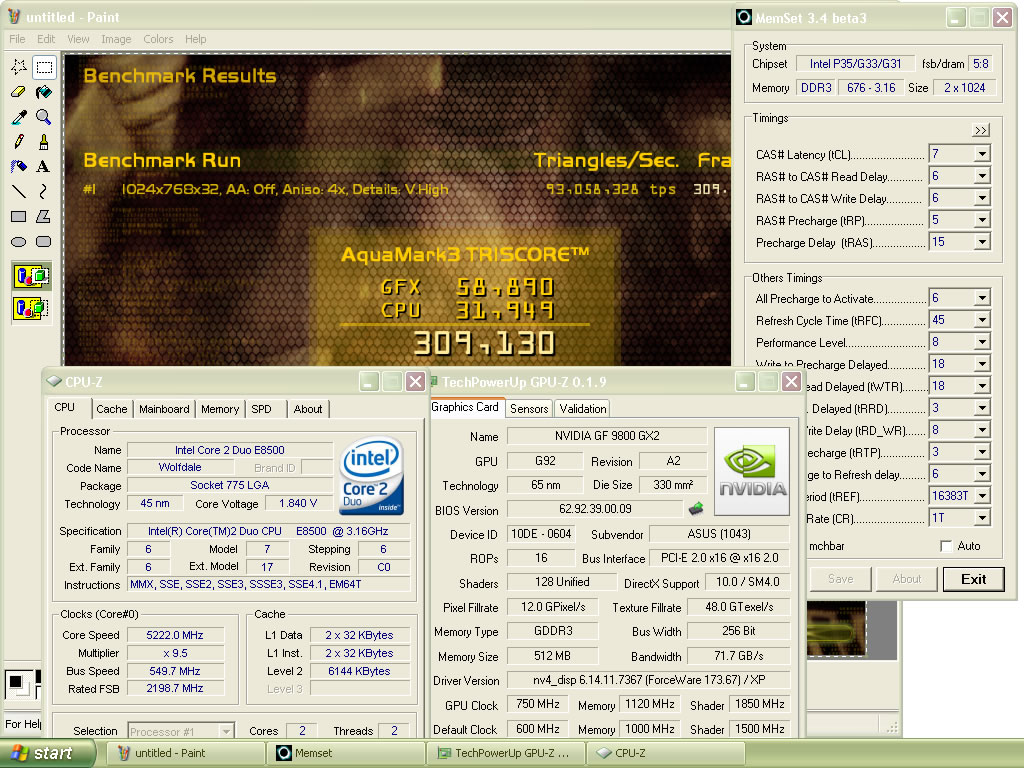Viewport: 1024px width, 768px height.
Task: Click the About button in MemSet
Action: (x=906, y=579)
